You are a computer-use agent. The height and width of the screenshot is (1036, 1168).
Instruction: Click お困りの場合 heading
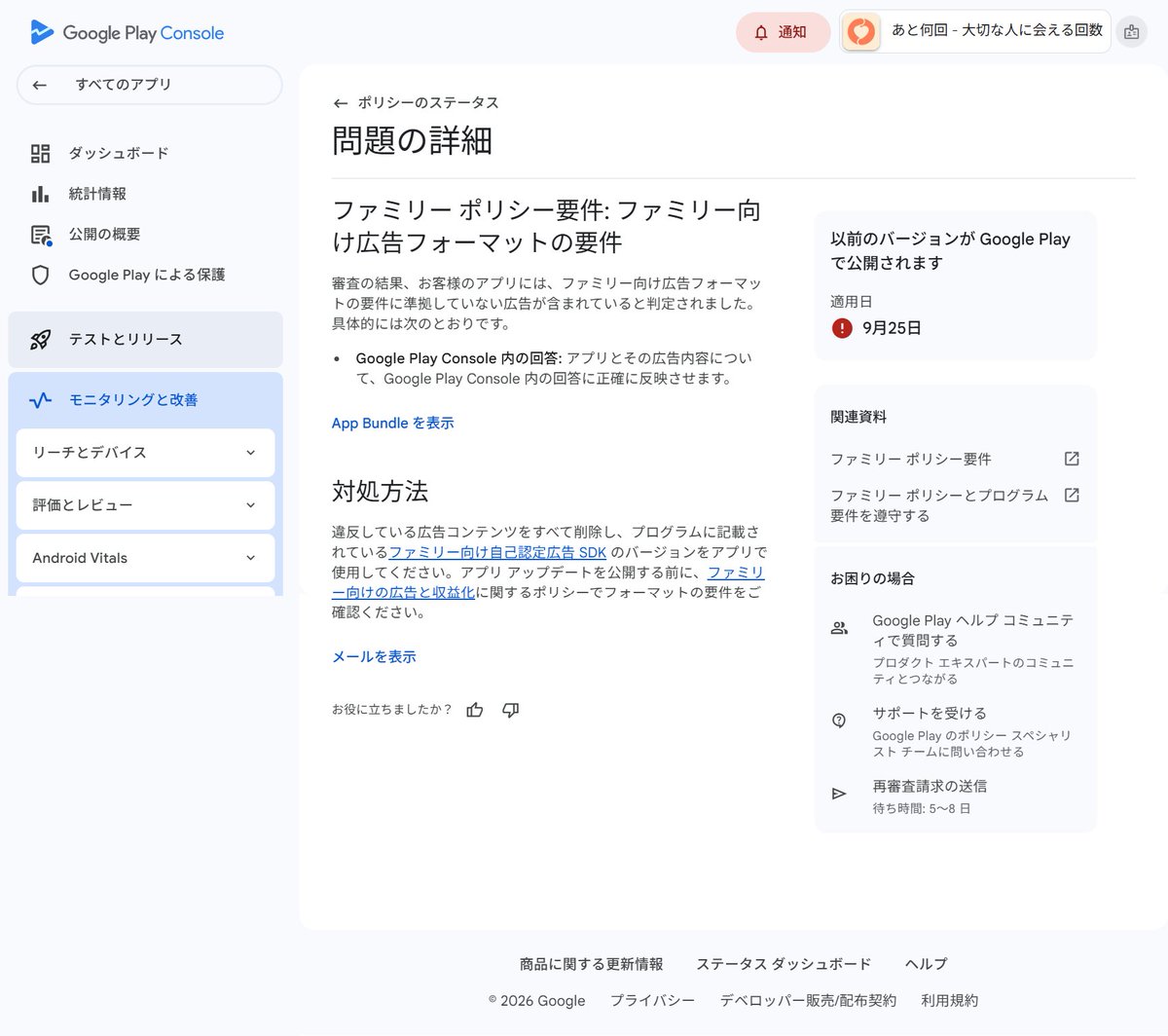point(872,578)
